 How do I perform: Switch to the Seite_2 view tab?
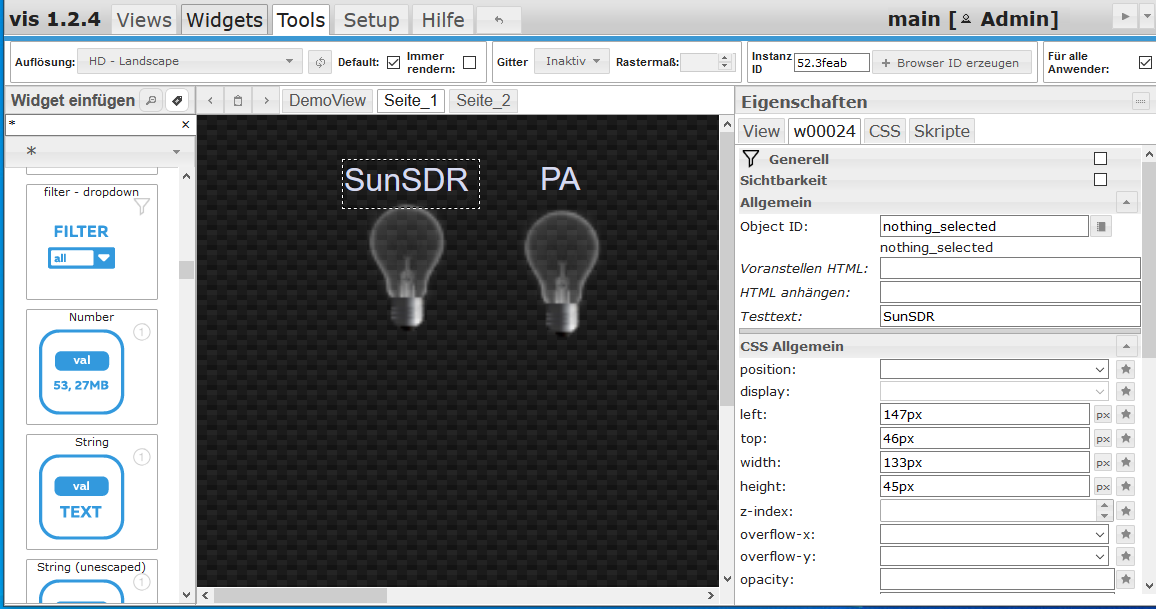(x=483, y=101)
